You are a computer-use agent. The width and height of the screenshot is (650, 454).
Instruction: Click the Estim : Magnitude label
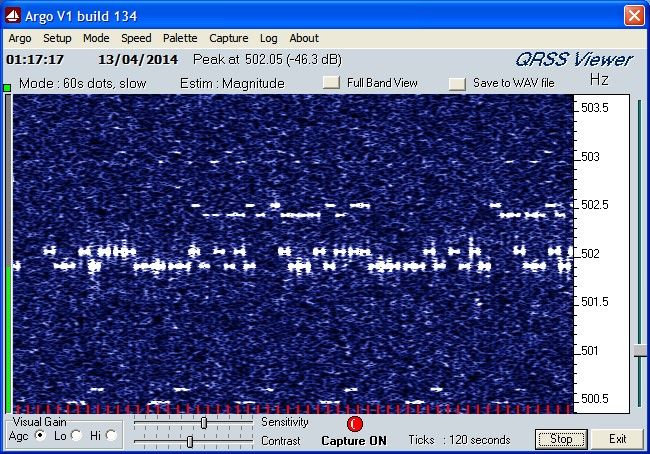click(232, 83)
